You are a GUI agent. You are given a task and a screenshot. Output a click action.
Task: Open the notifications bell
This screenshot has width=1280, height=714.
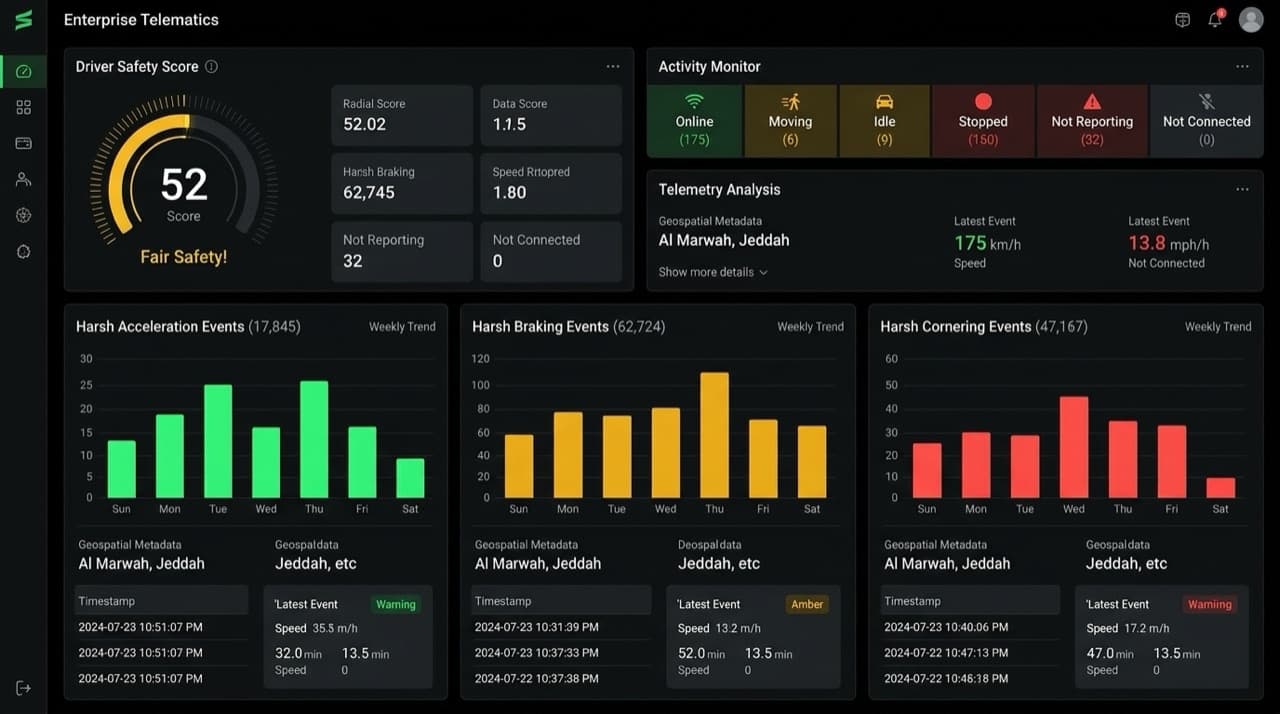tap(1215, 19)
